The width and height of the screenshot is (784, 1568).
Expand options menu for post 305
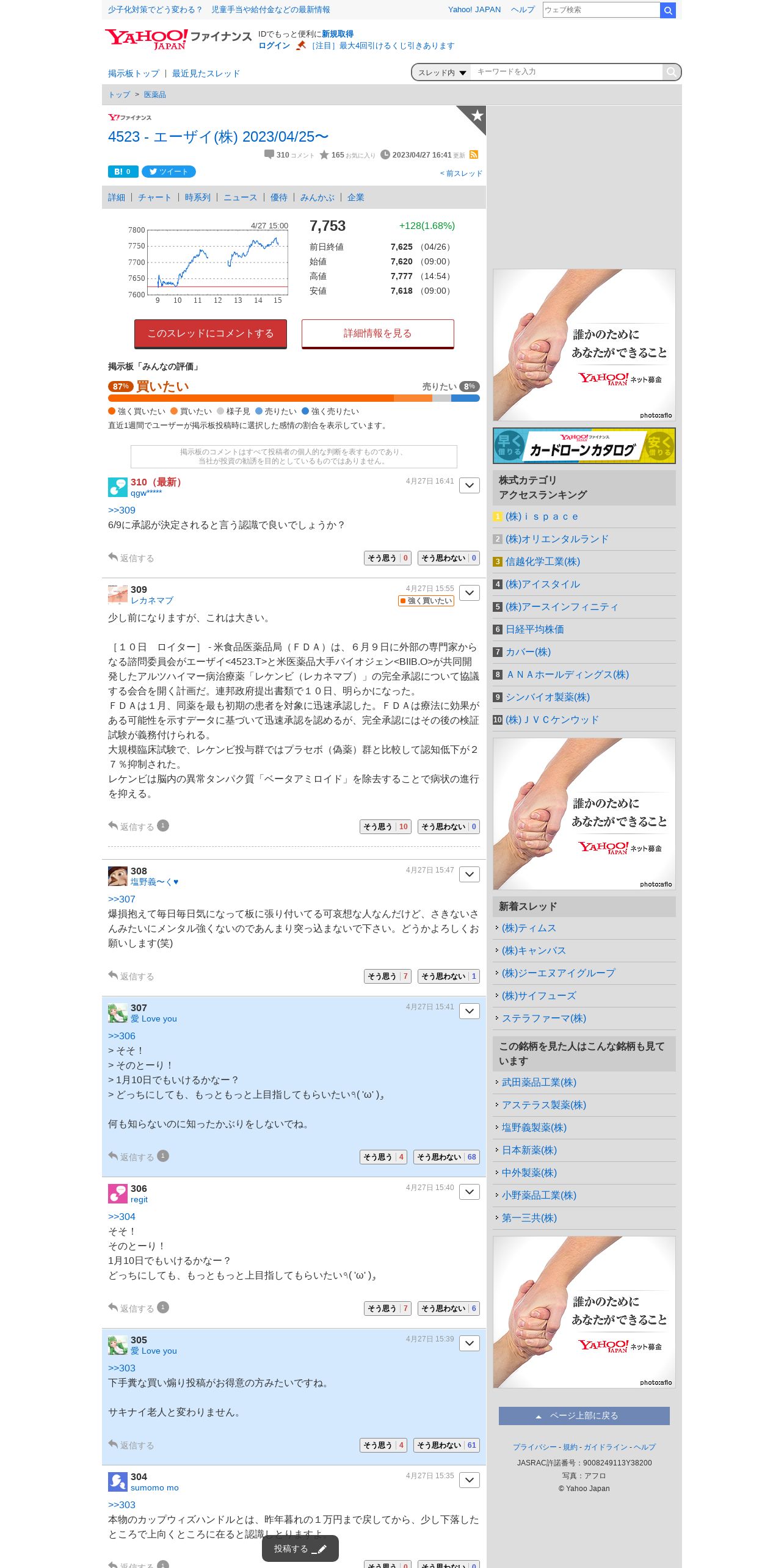(x=470, y=1343)
